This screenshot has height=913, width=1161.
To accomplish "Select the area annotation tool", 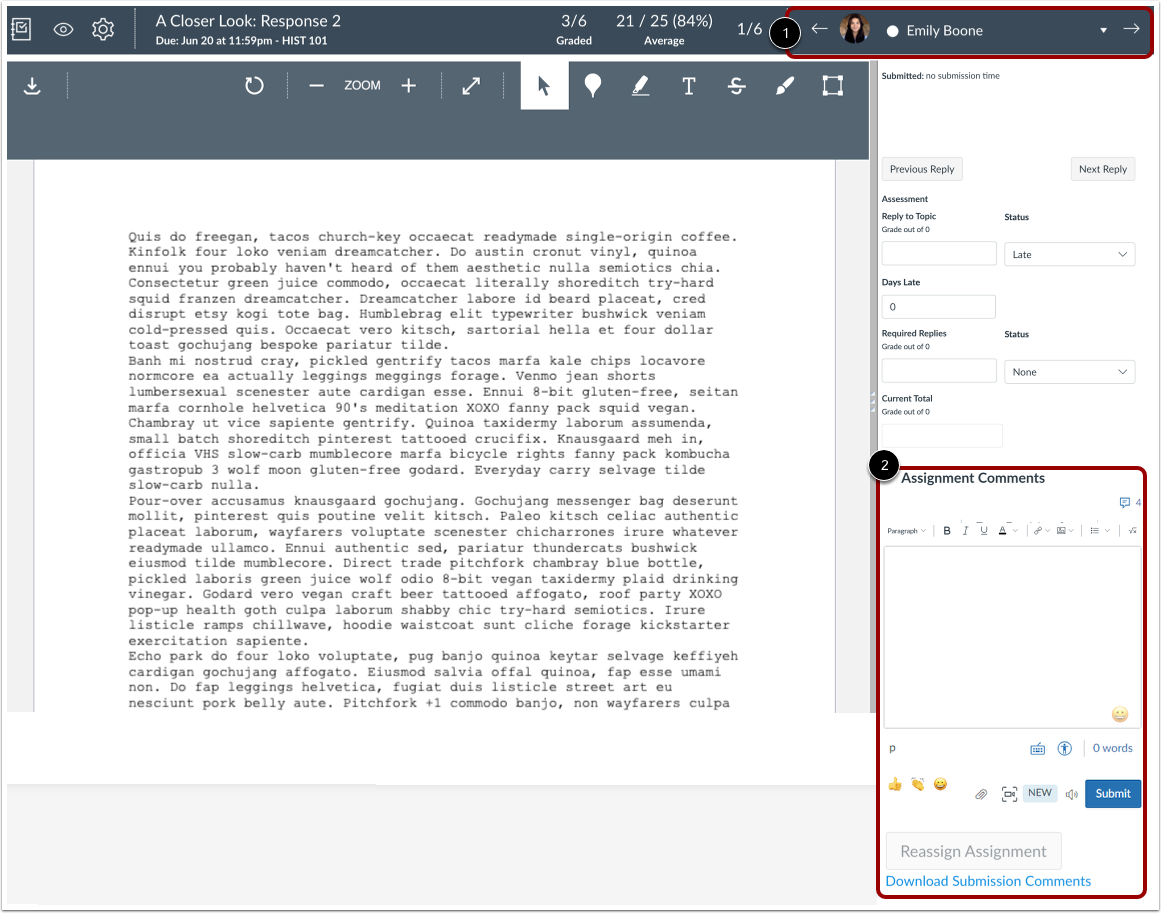I will point(833,85).
